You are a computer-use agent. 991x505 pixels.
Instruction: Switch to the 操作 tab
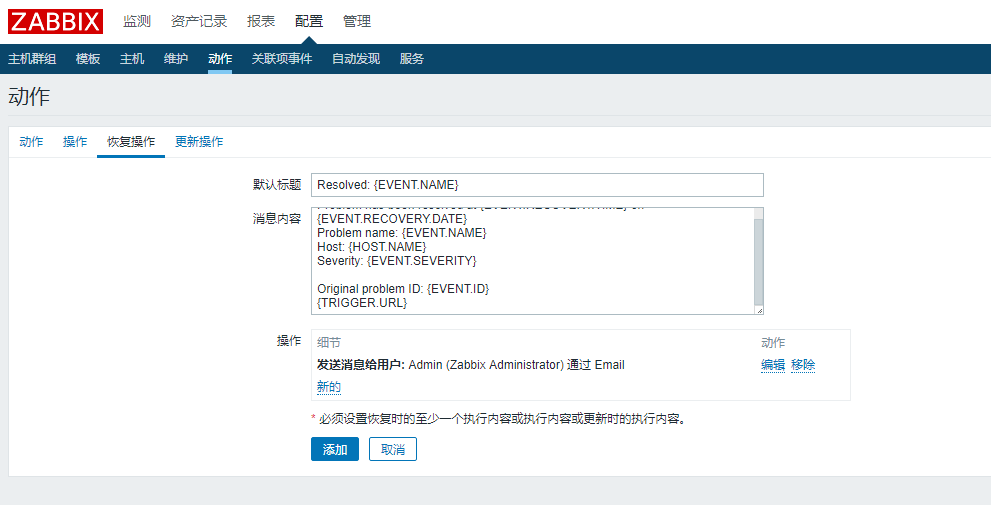(x=75, y=142)
